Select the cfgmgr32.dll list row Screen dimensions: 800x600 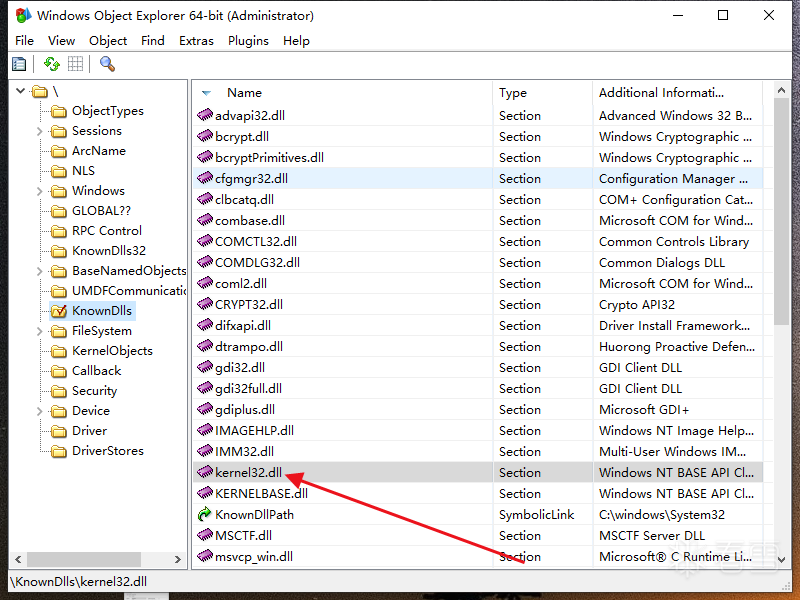click(478, 179)
